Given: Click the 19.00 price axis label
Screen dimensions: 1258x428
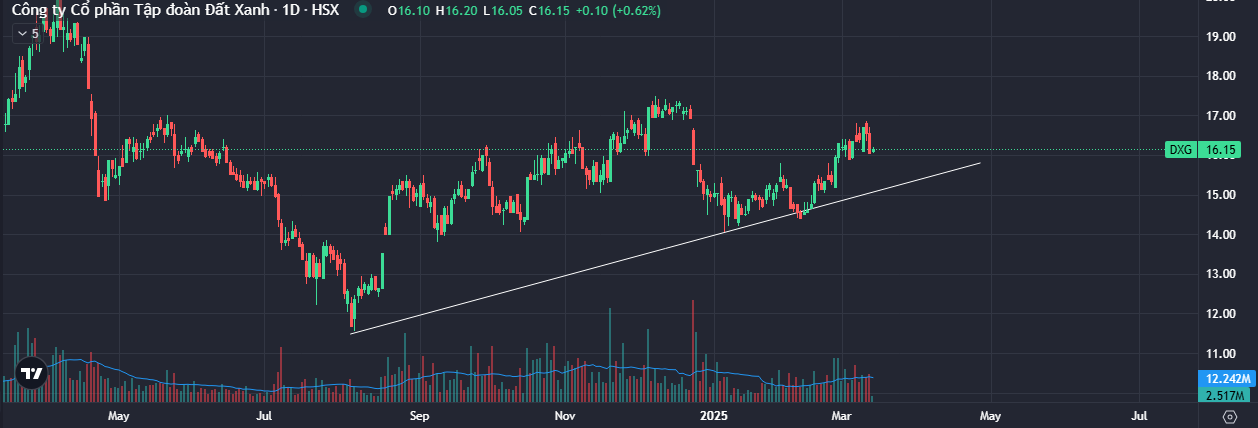Looking at the screenshot, I should point(1220,37).
